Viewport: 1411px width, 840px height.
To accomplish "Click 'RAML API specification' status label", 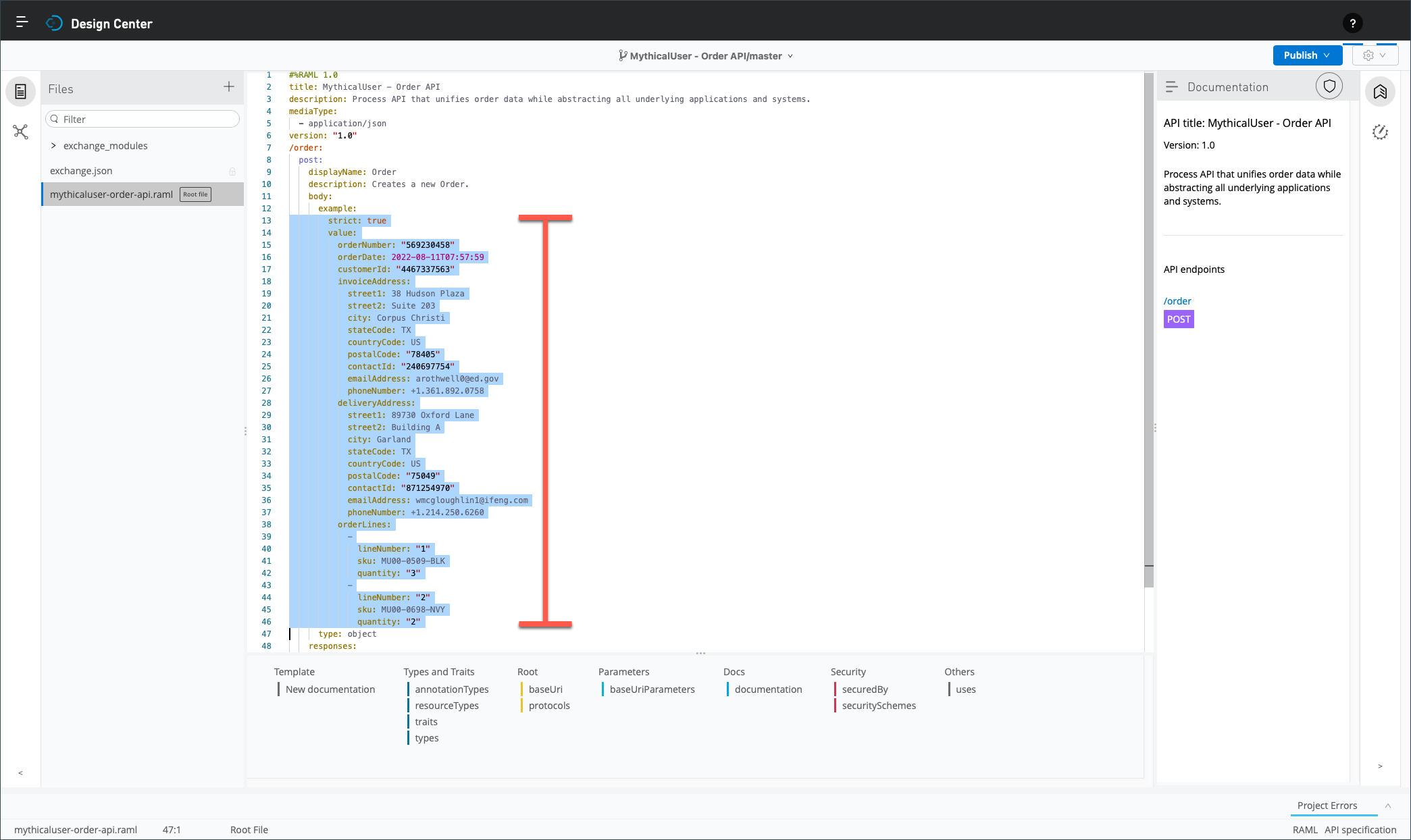I will pos(1344,830).
